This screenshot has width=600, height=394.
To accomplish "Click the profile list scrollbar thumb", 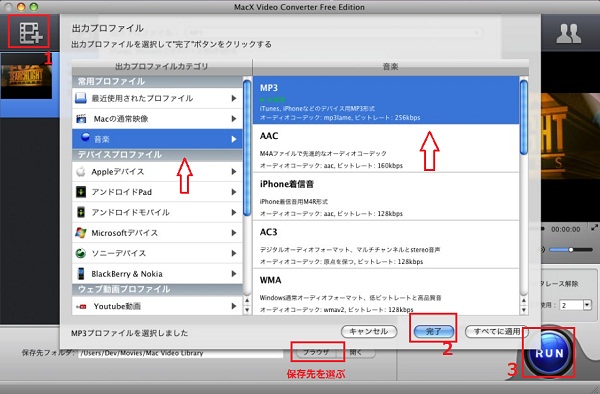I will coord(523,116).
